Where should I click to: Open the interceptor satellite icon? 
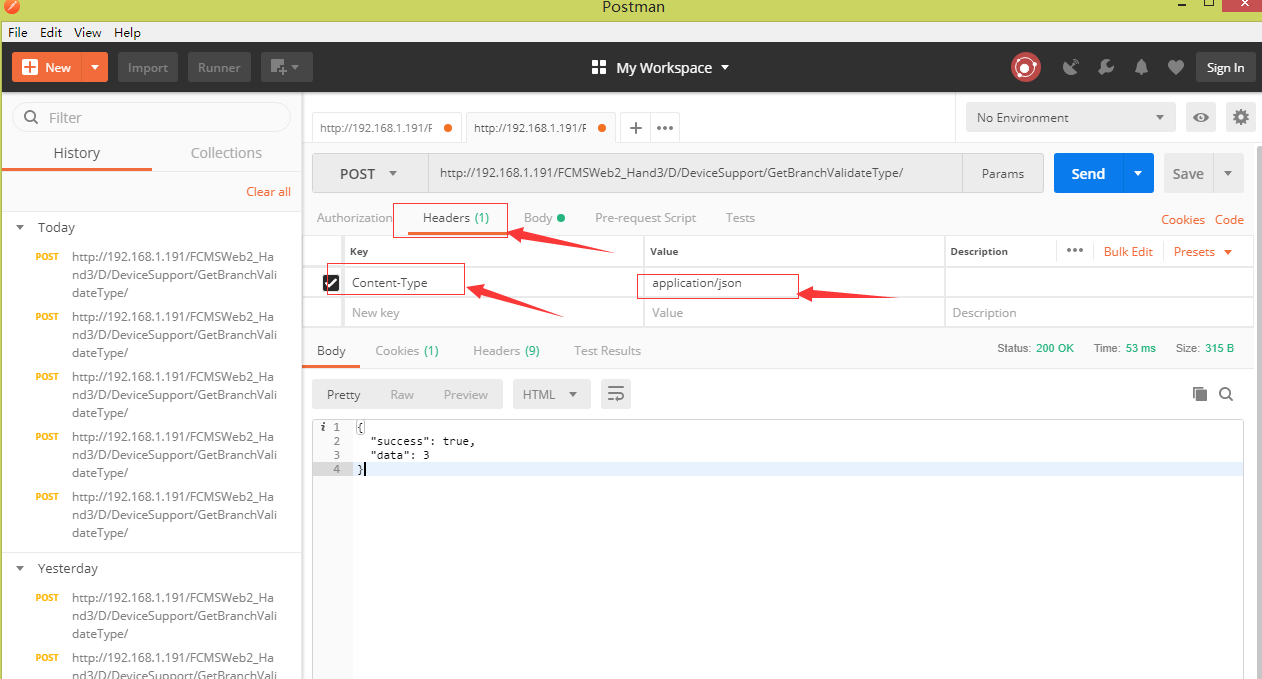point(1071,68)
